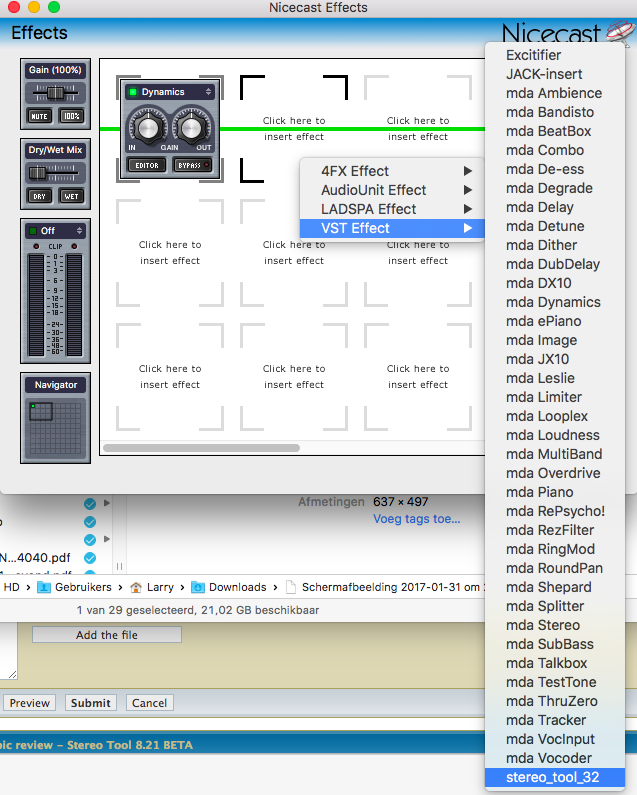
Task: Click the green zoom button of Nicecast Effects
Action: (x=54, y=7)
